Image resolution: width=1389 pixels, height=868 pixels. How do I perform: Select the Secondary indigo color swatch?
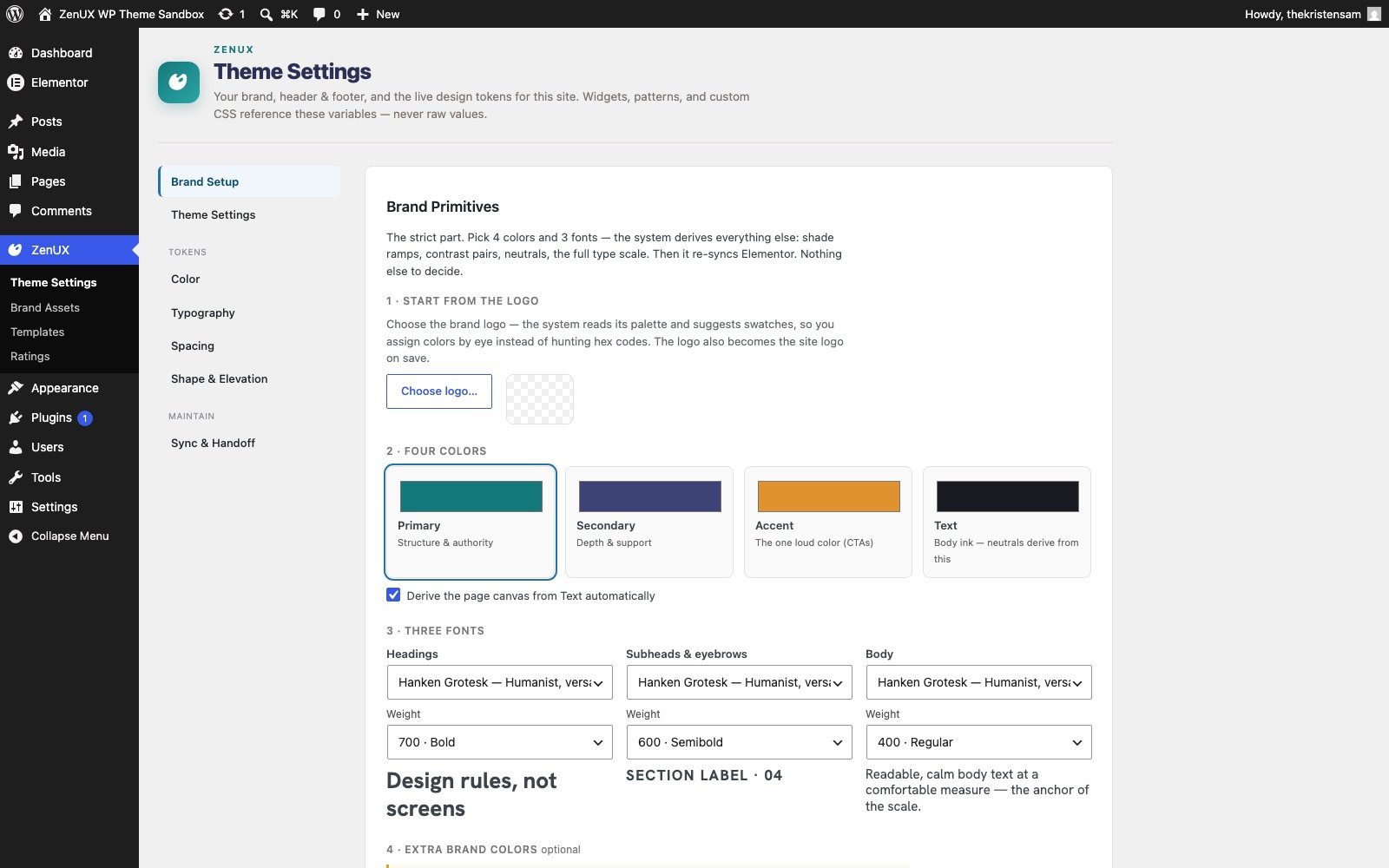(650, 496)
